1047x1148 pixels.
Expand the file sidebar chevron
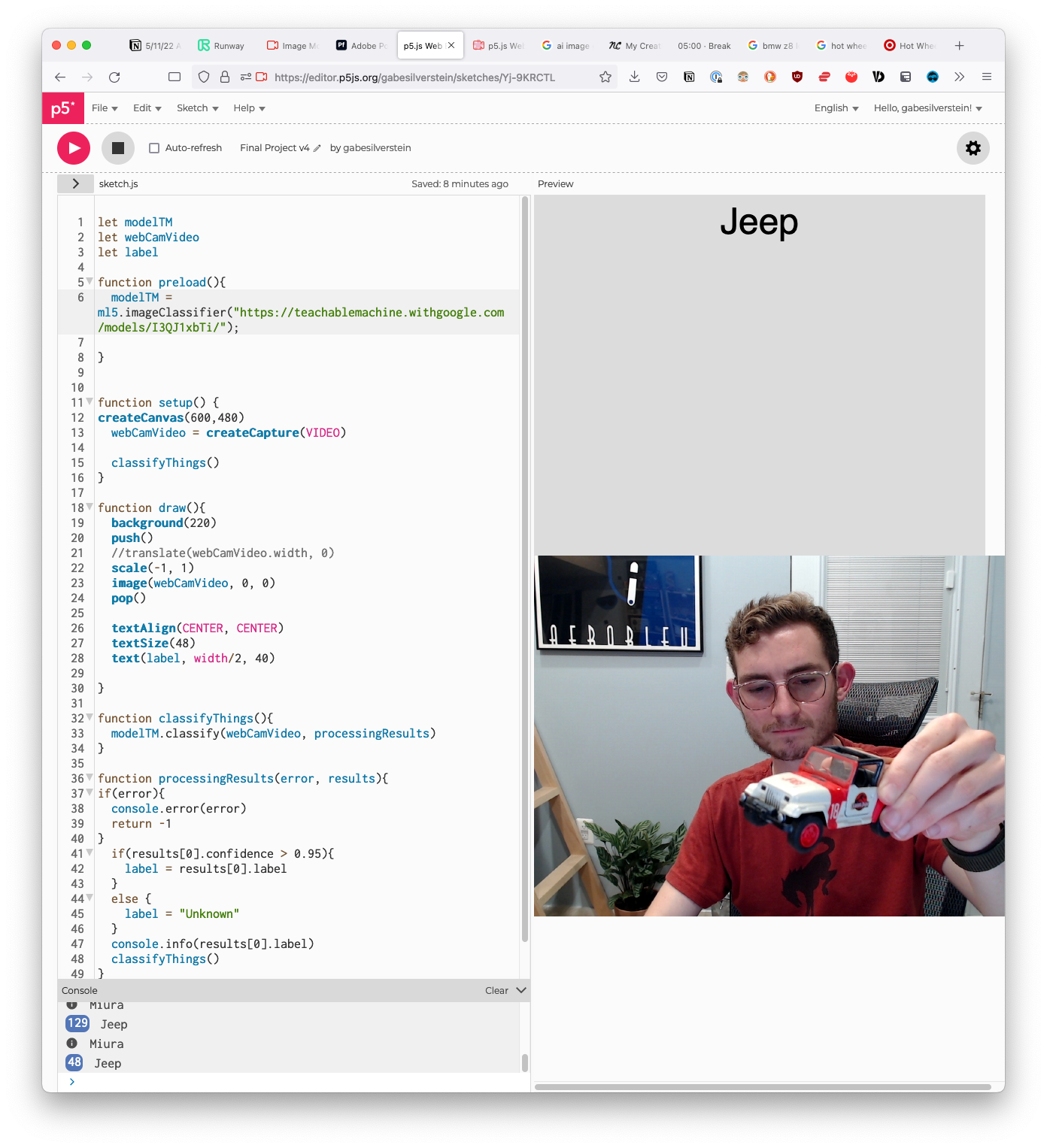coord(75,183)
